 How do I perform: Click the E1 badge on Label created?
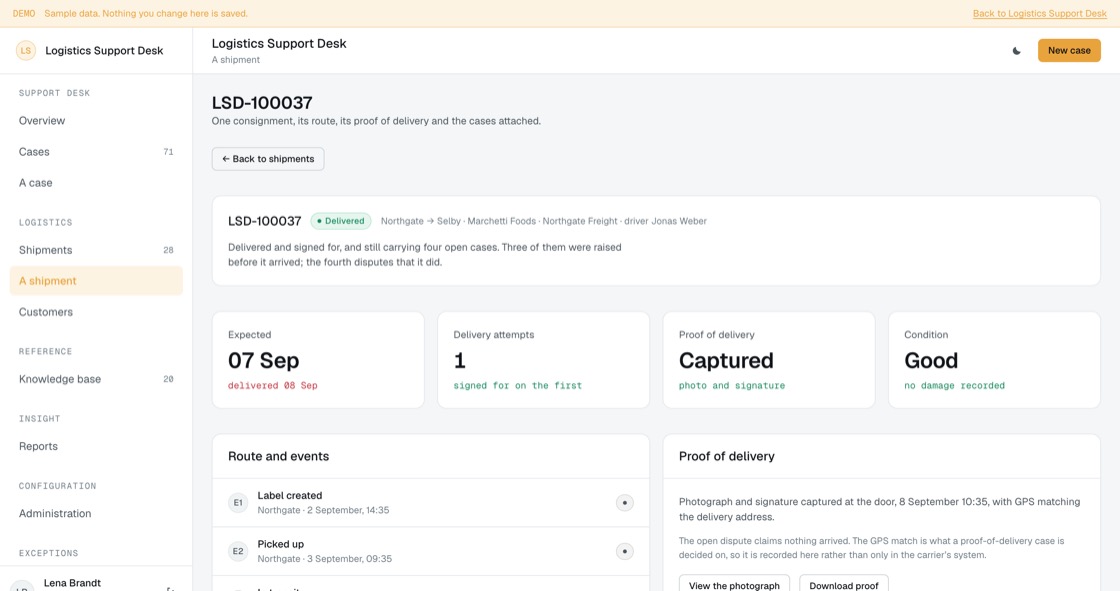[238, 503]
